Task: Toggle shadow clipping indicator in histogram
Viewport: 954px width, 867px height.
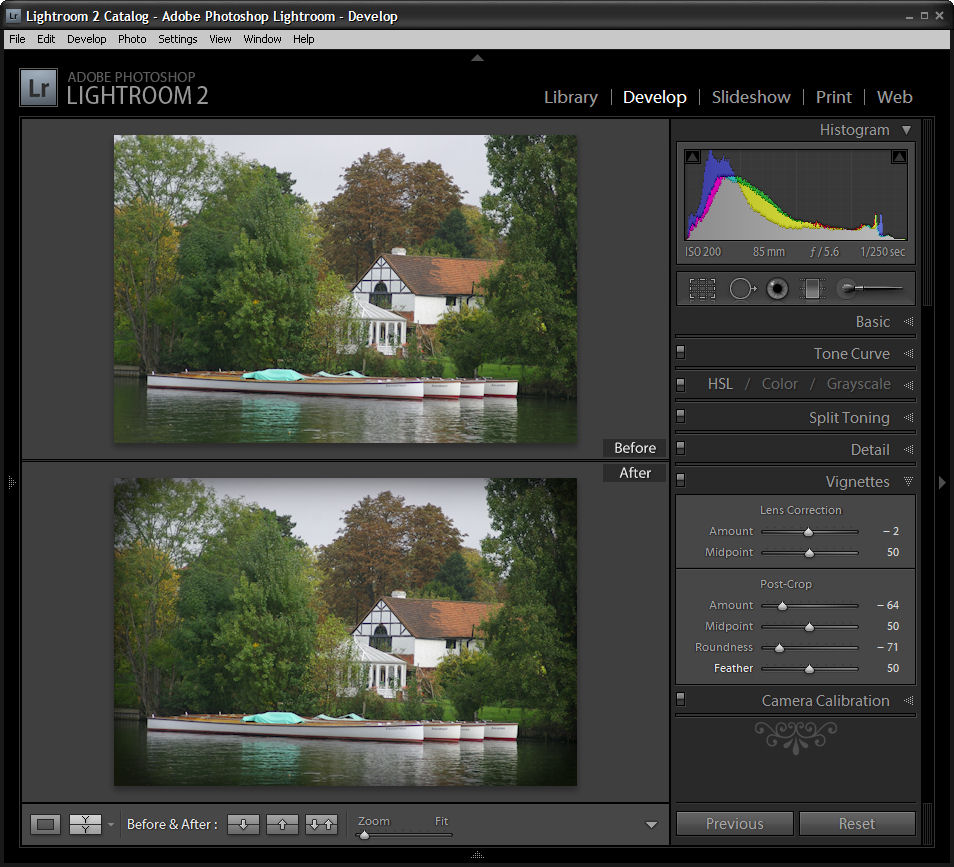Action: 692,157
